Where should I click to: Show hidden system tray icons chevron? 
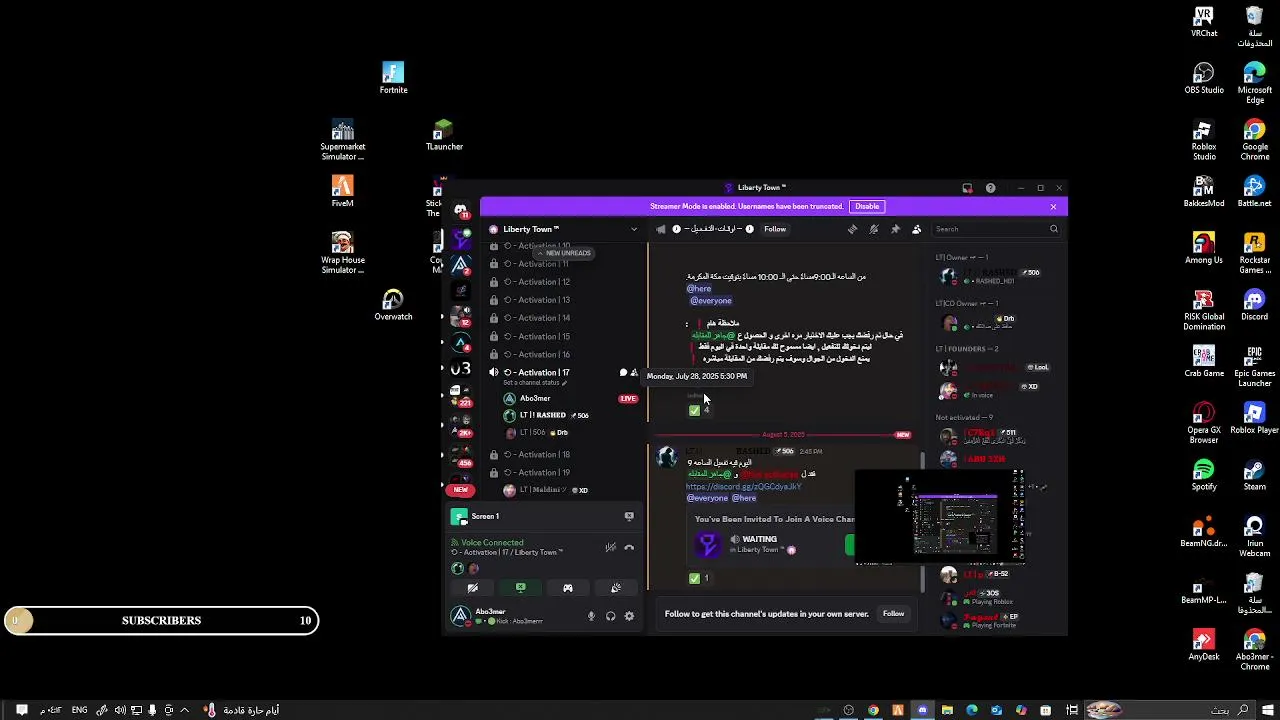(x=184, y=710)
